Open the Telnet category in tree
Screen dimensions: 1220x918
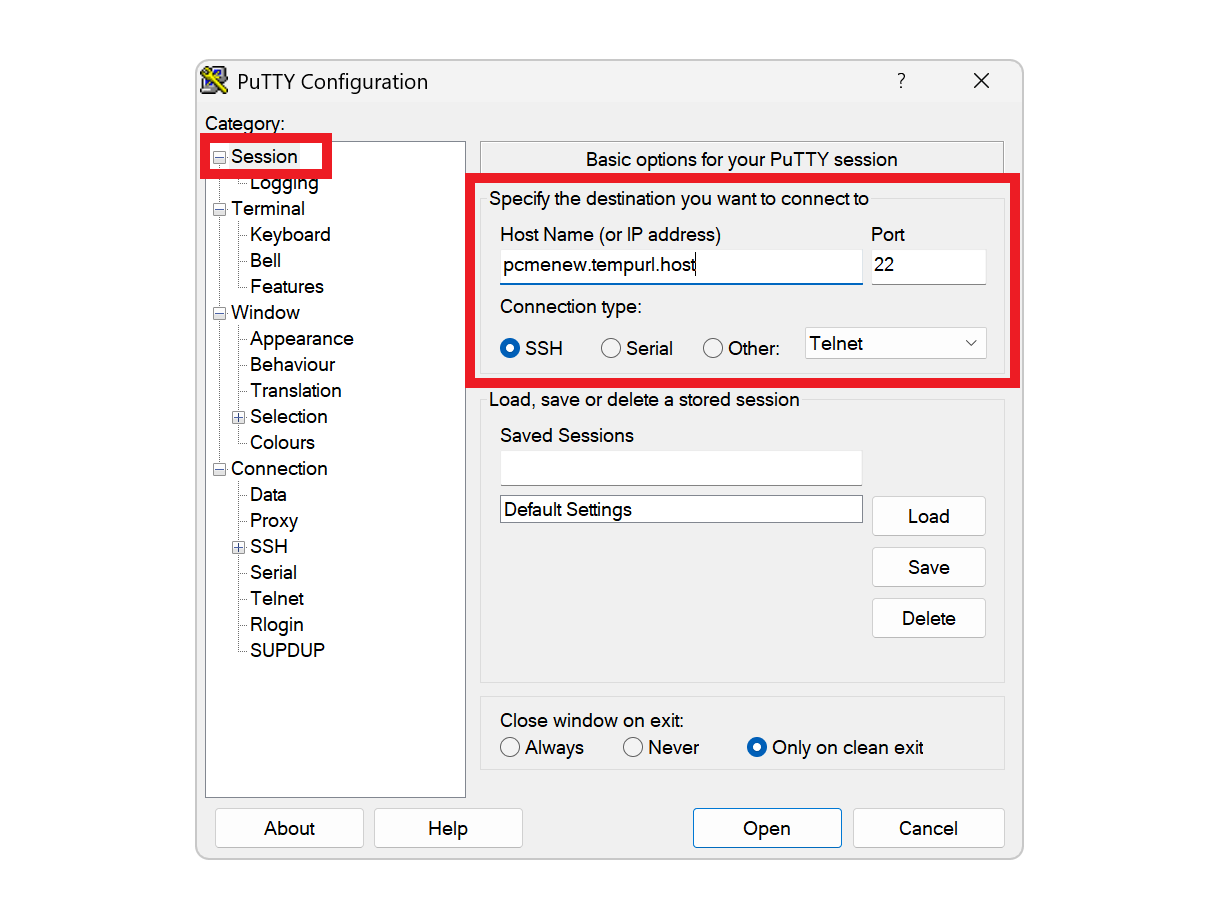point(277,598)
